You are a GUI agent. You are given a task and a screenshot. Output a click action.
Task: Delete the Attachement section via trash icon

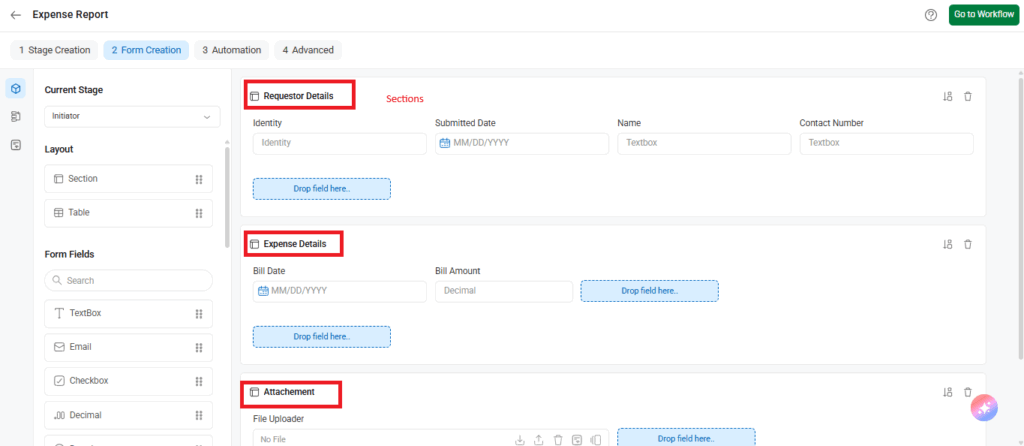coord(967,392)
